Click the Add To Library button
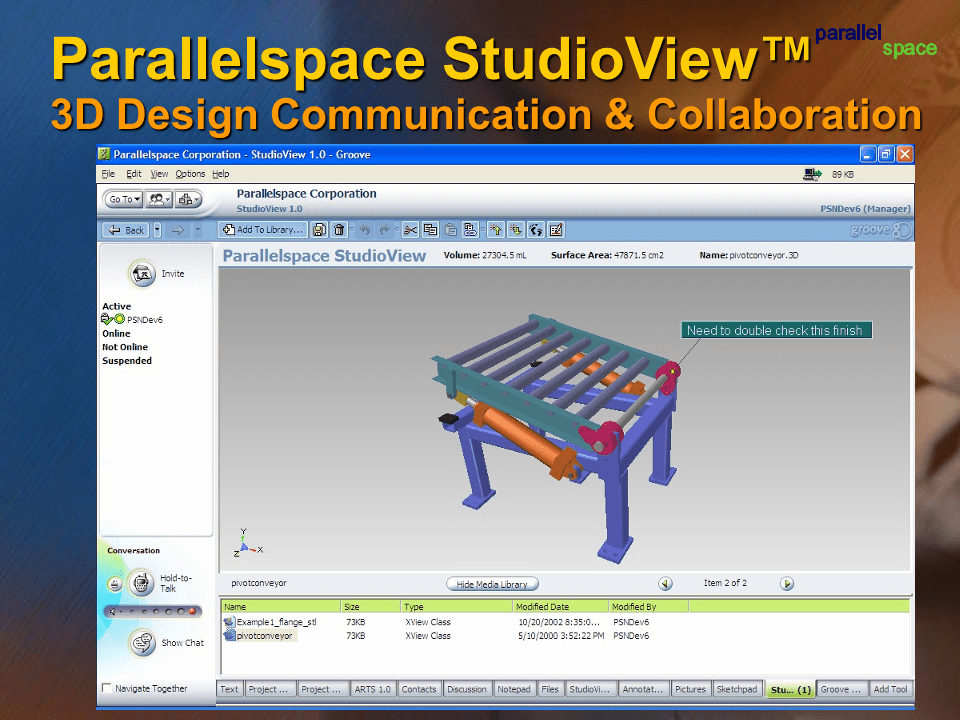 263,230
